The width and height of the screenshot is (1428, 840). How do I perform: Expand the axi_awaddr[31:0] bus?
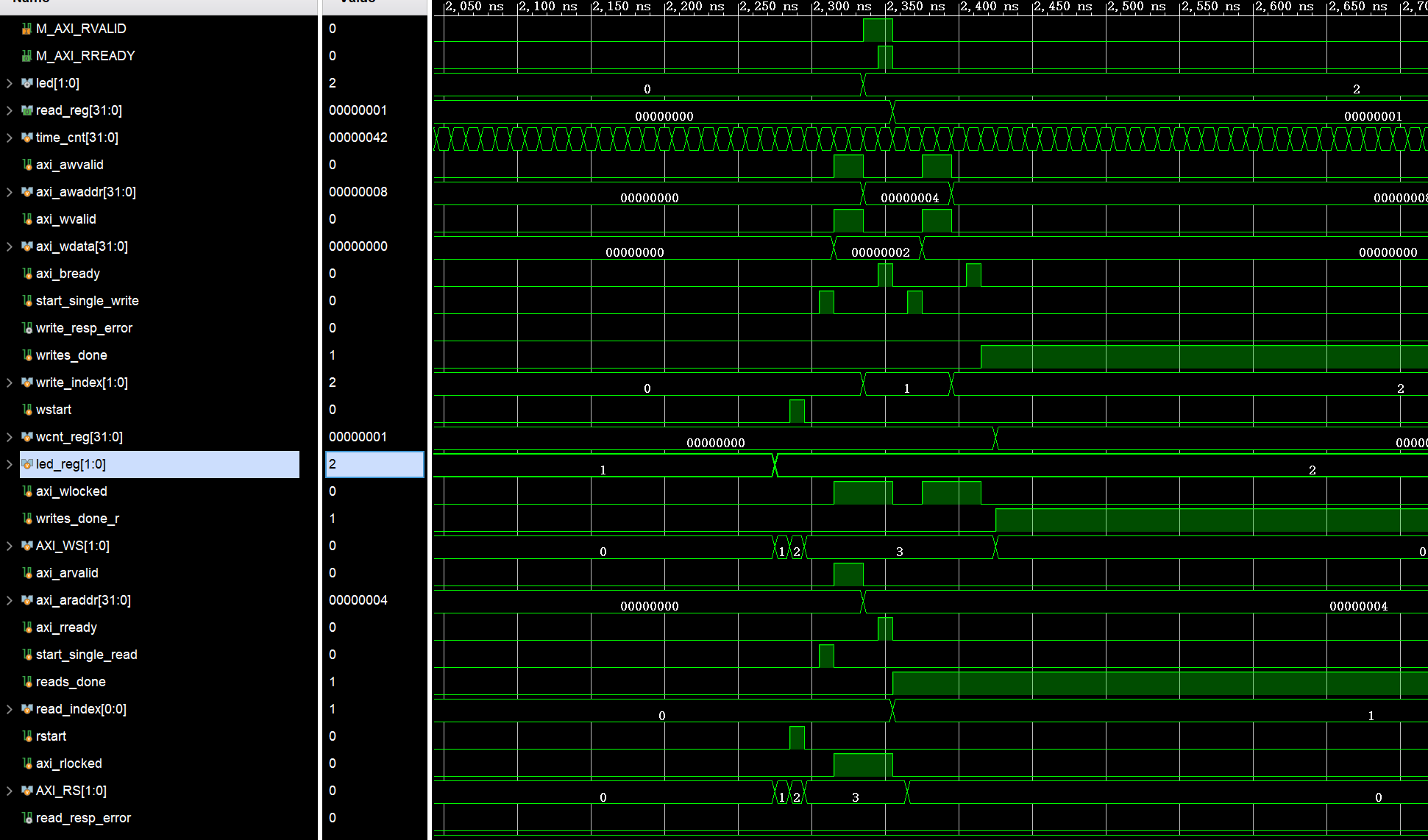click(9, 192)
